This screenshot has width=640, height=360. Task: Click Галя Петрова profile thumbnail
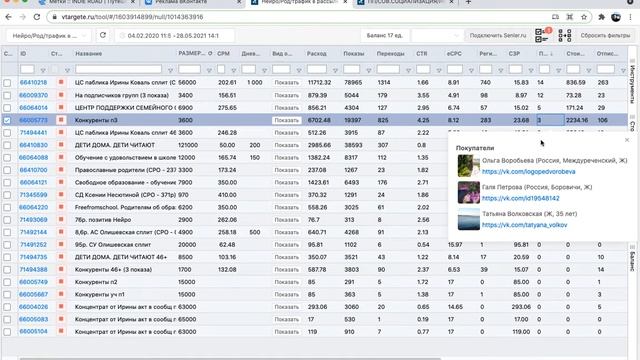point(469,192)
